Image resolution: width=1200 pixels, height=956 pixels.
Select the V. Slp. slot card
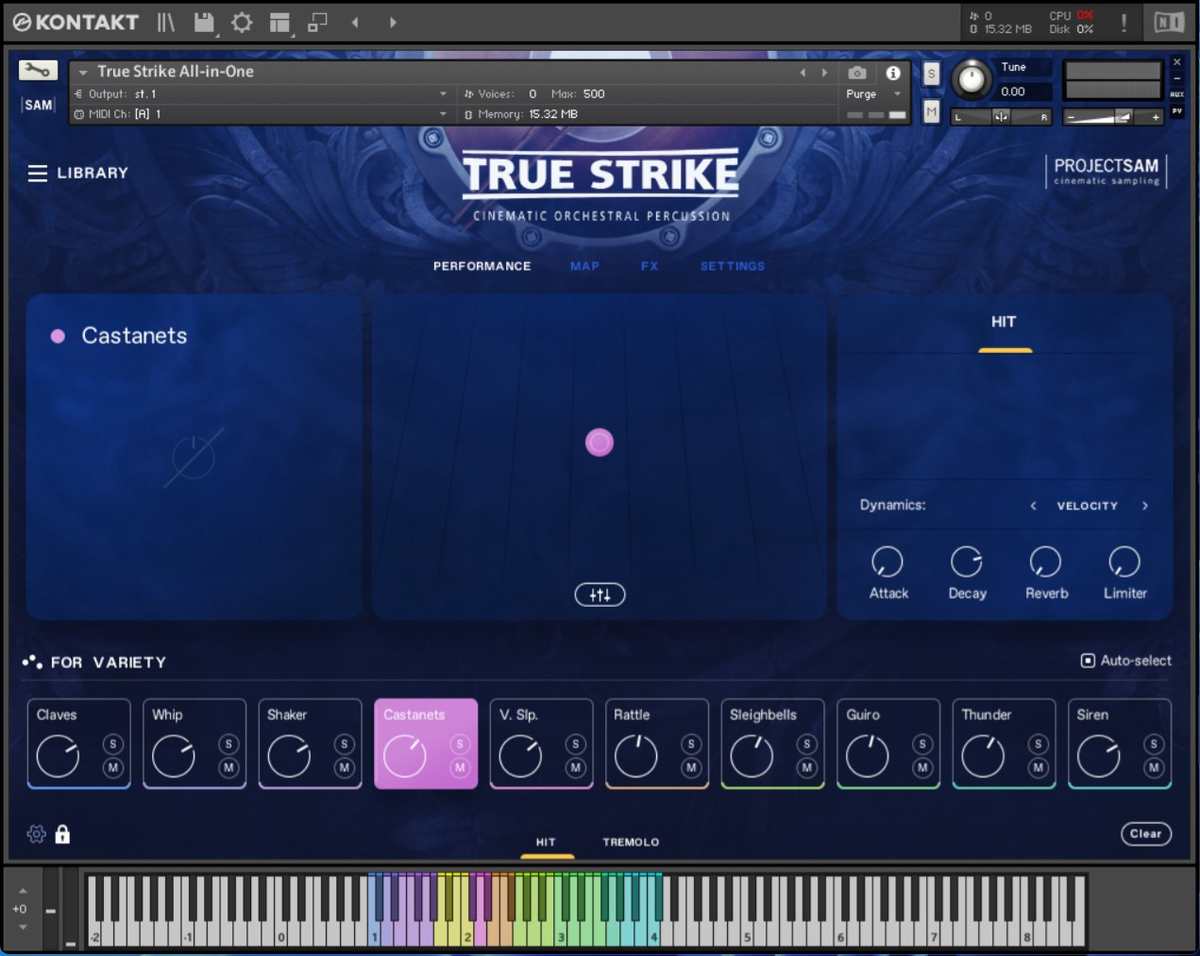click(x=542, y=744)
